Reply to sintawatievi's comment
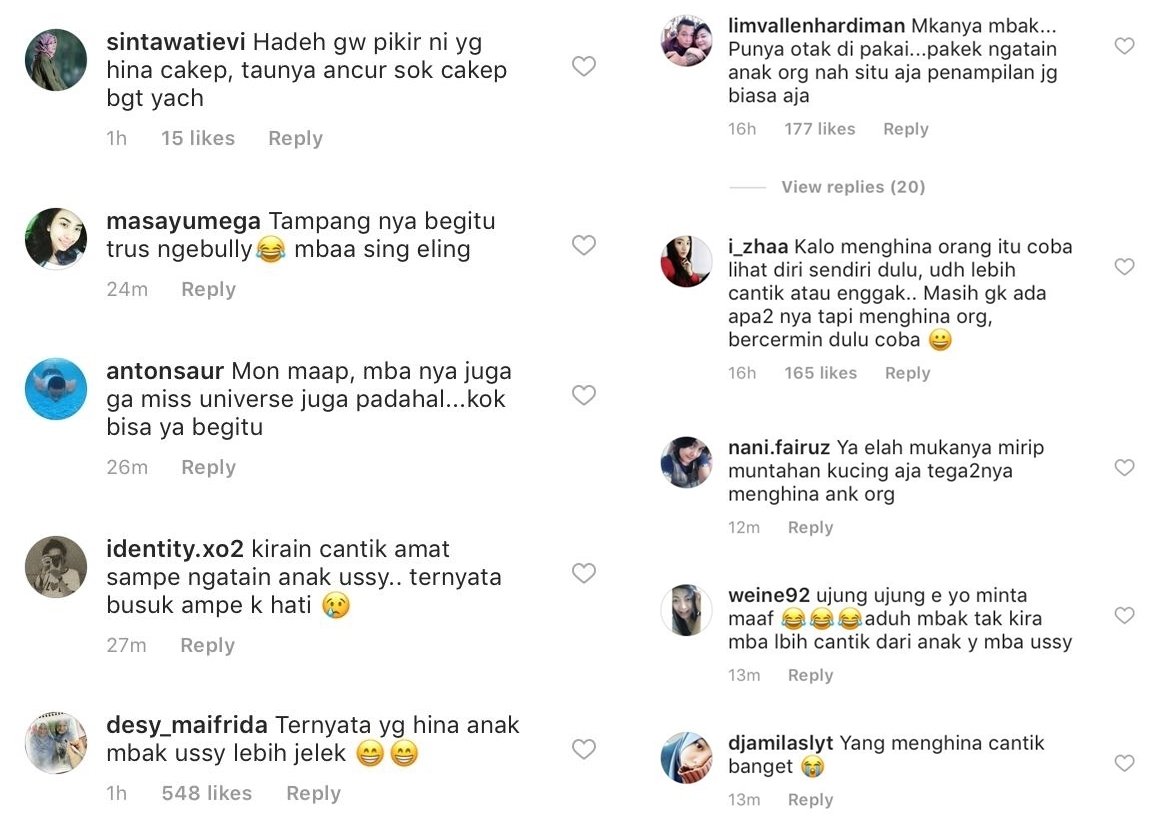1171x826 pixels. click(295, 138)
